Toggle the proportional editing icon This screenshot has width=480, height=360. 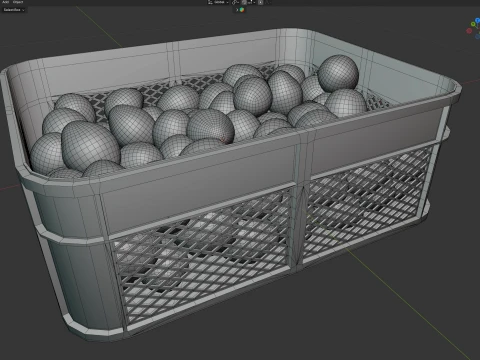[260, 2]
